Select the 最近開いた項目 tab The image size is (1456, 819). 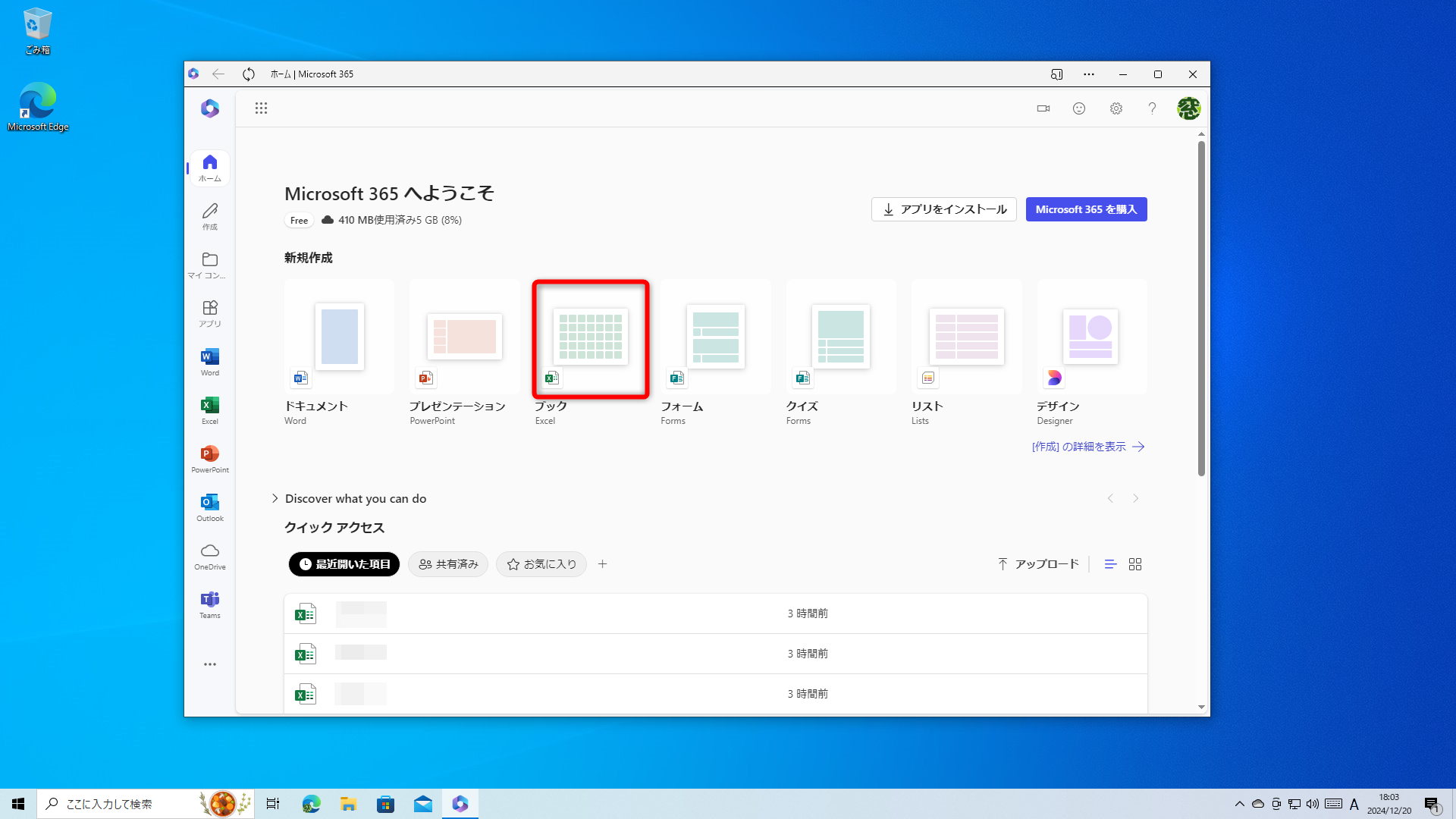point(344,563)
